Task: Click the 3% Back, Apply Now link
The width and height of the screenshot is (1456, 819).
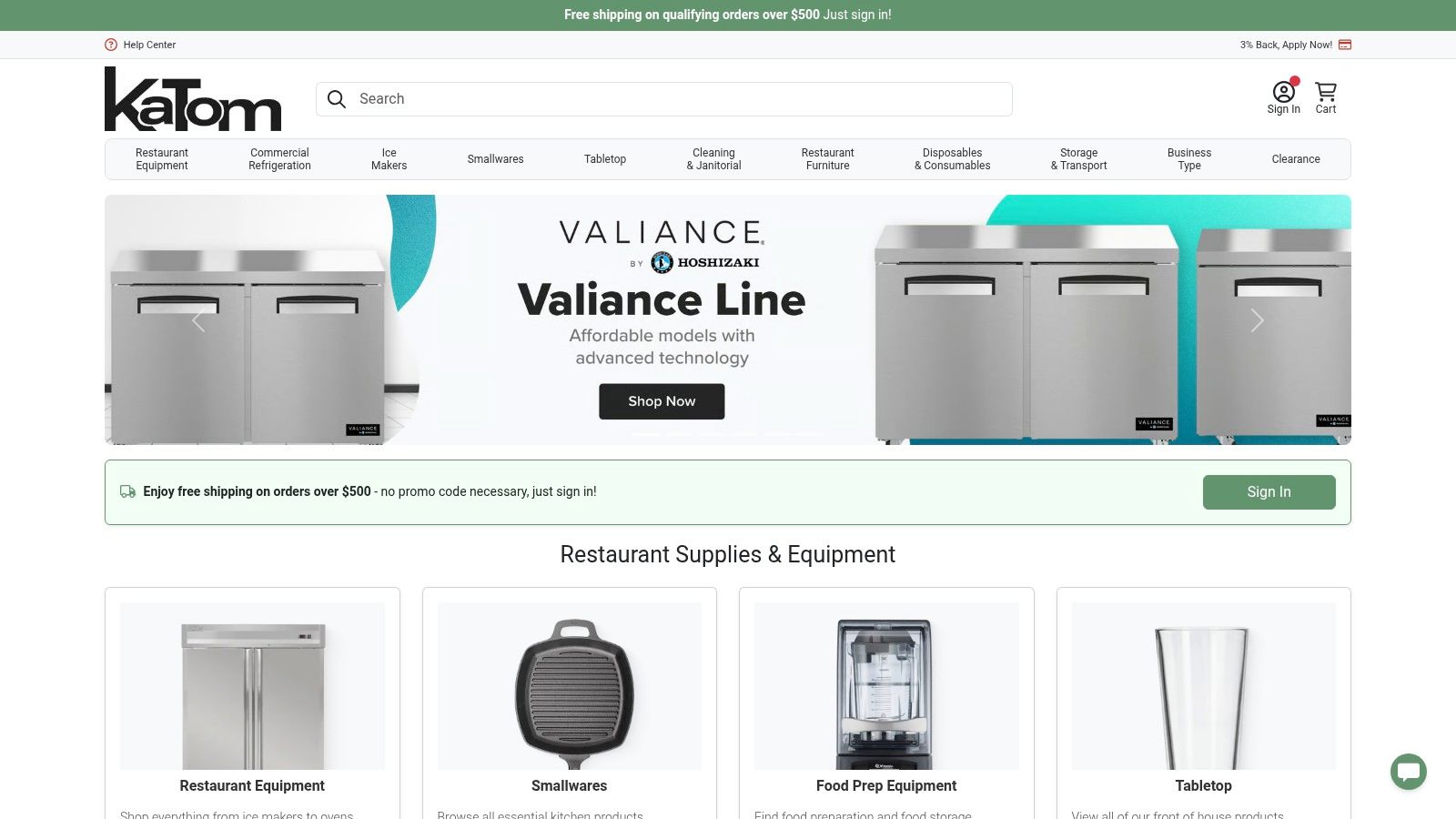Action: pos(1286,45)
